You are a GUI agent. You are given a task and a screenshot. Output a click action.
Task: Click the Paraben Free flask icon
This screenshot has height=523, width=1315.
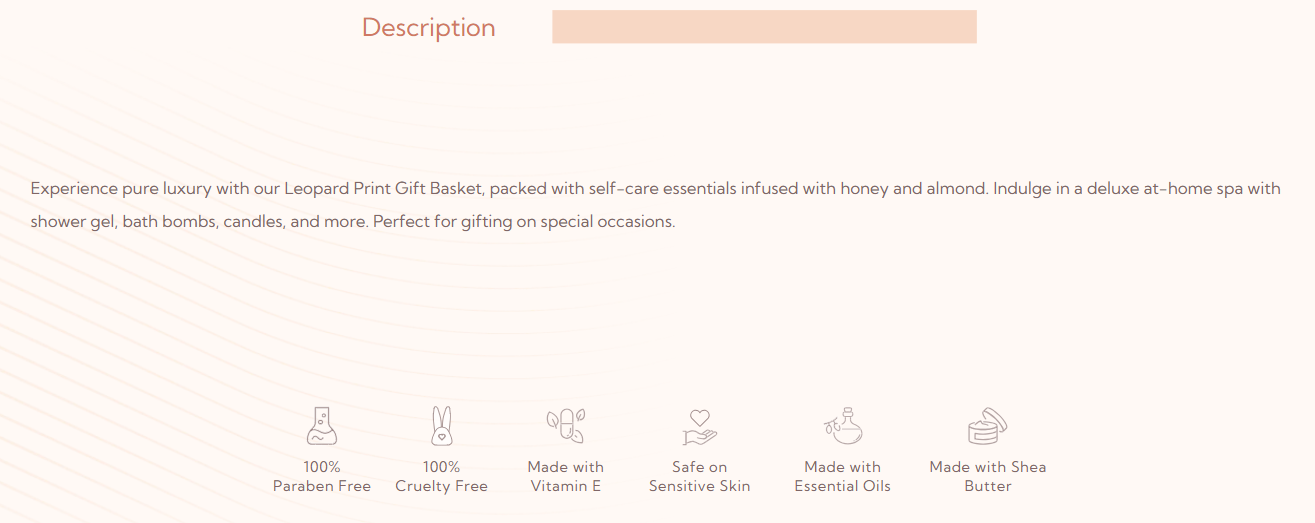coord(321,426)
